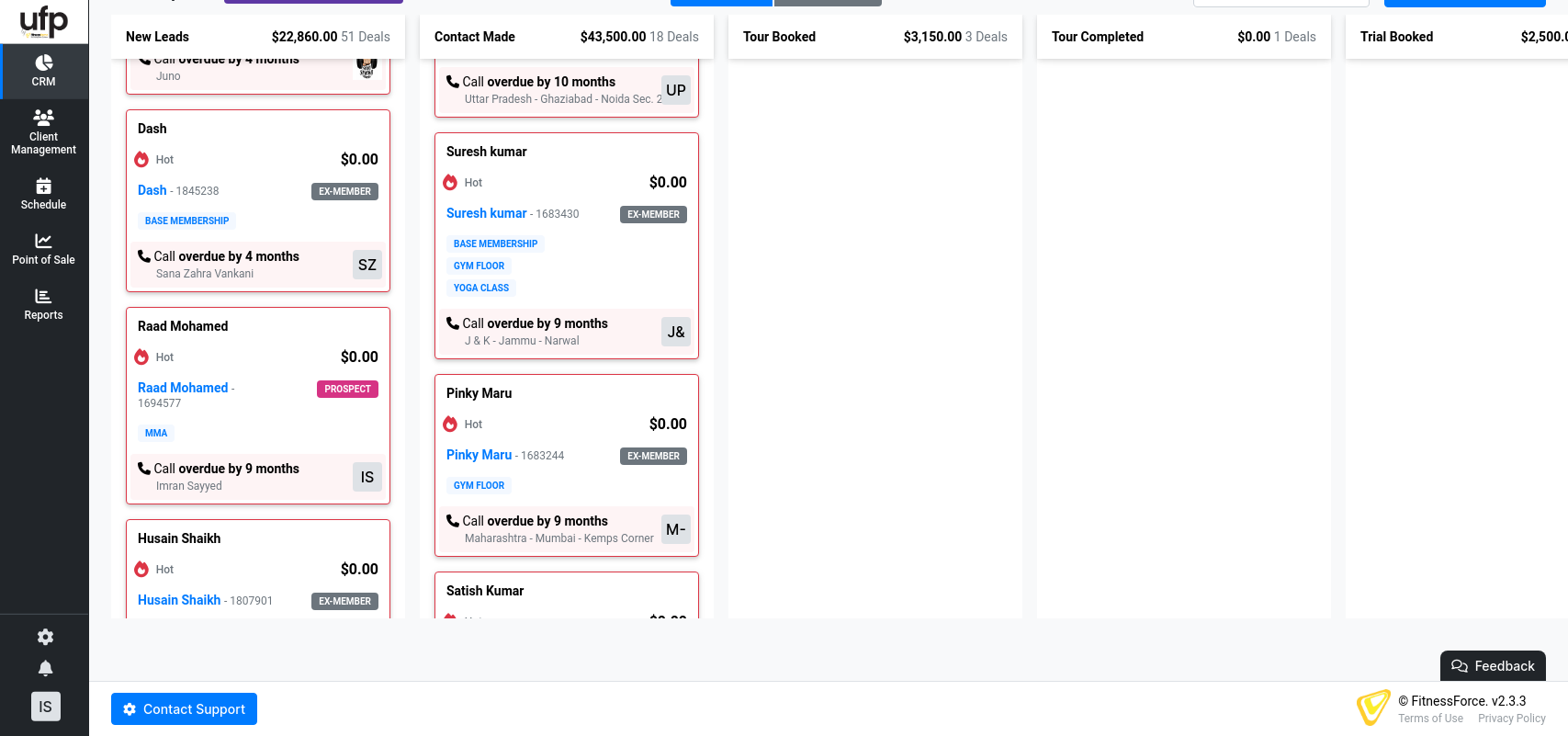
Task: Open Client Management from the sidebar
Action: [x=44, y=117]
